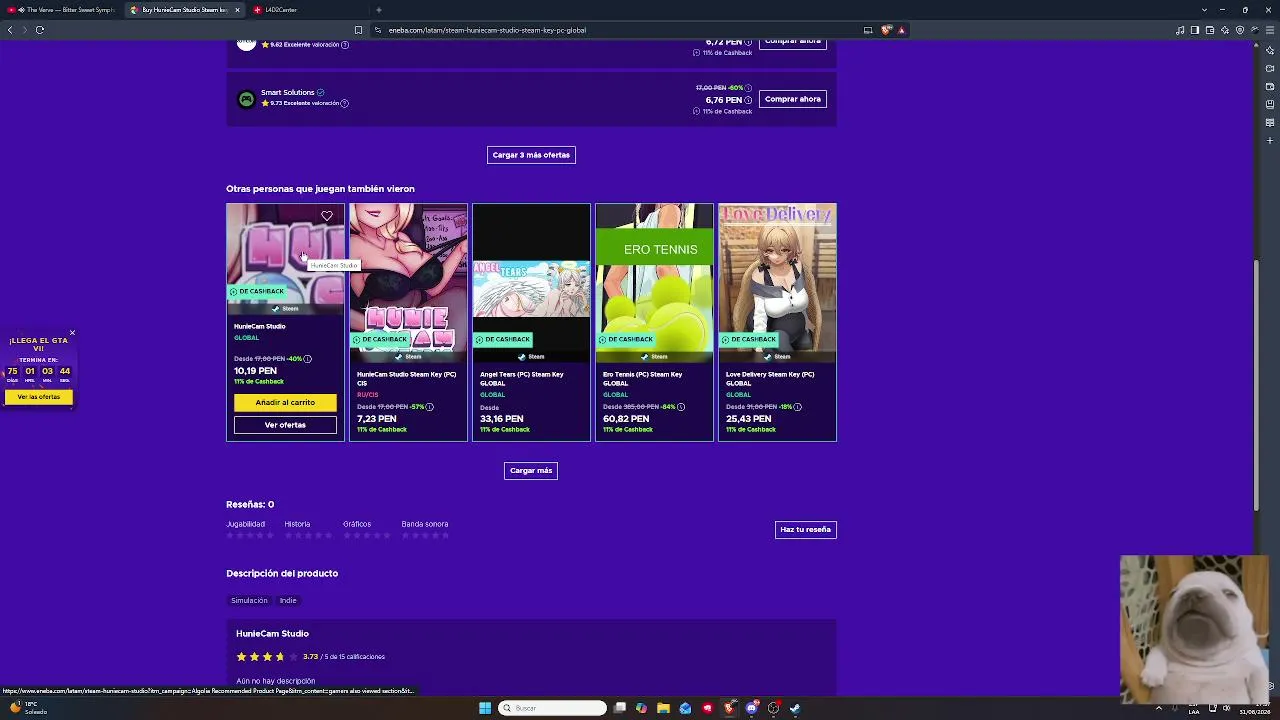Click the verified badge next to Smart Solutions
1280x720 pixels.
pos(320,92)
